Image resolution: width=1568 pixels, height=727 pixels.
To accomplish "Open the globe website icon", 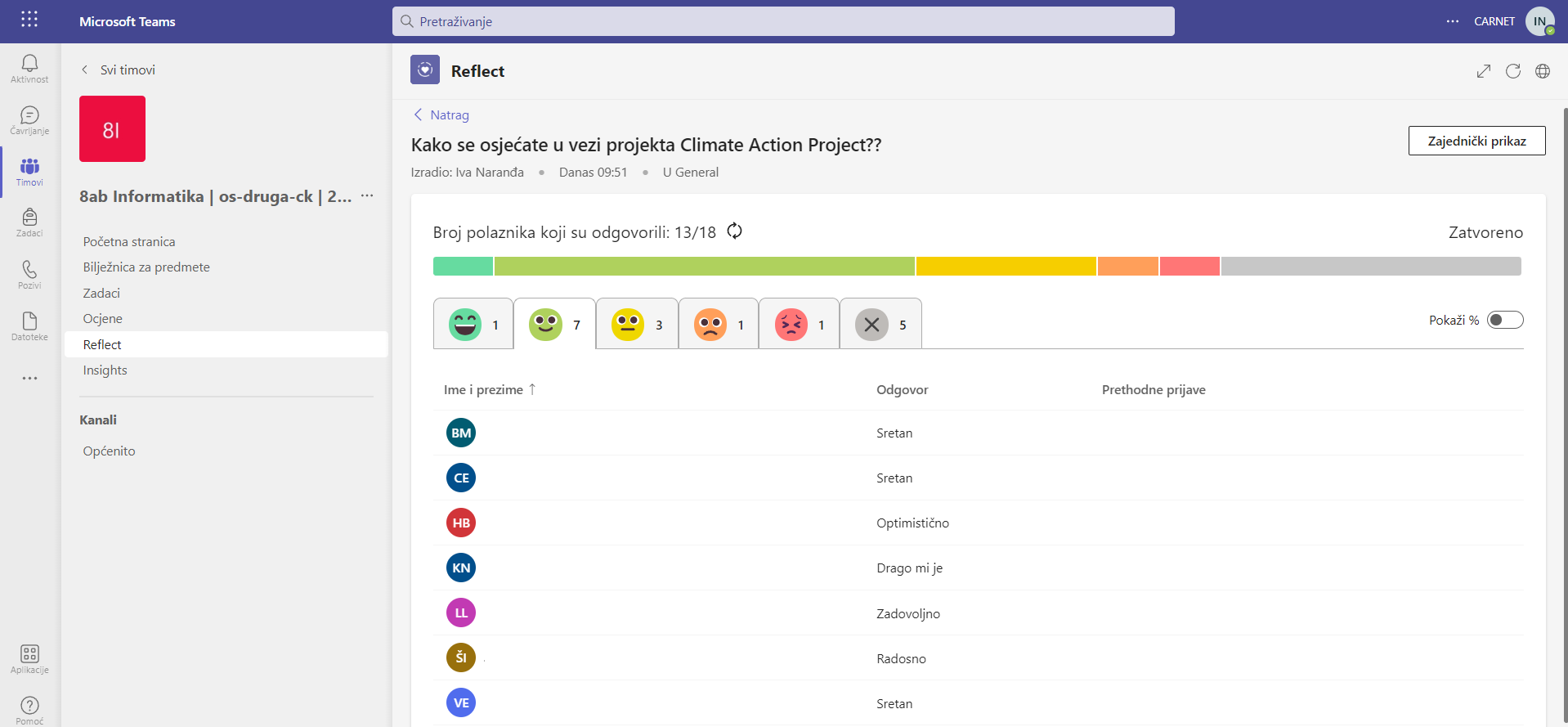I will pyautogui.click(x=1543, y=71).
